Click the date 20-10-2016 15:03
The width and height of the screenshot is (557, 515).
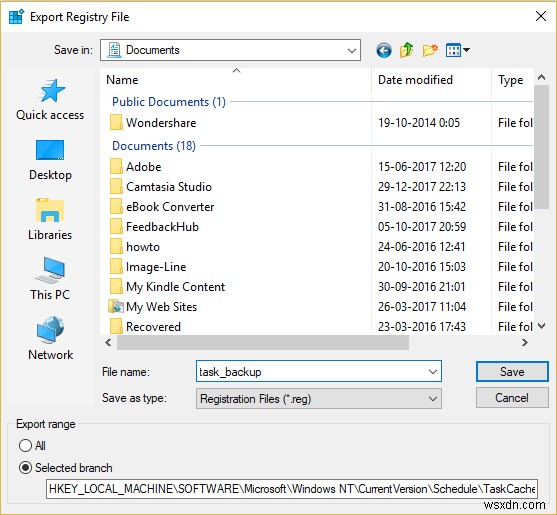(422, 267)
